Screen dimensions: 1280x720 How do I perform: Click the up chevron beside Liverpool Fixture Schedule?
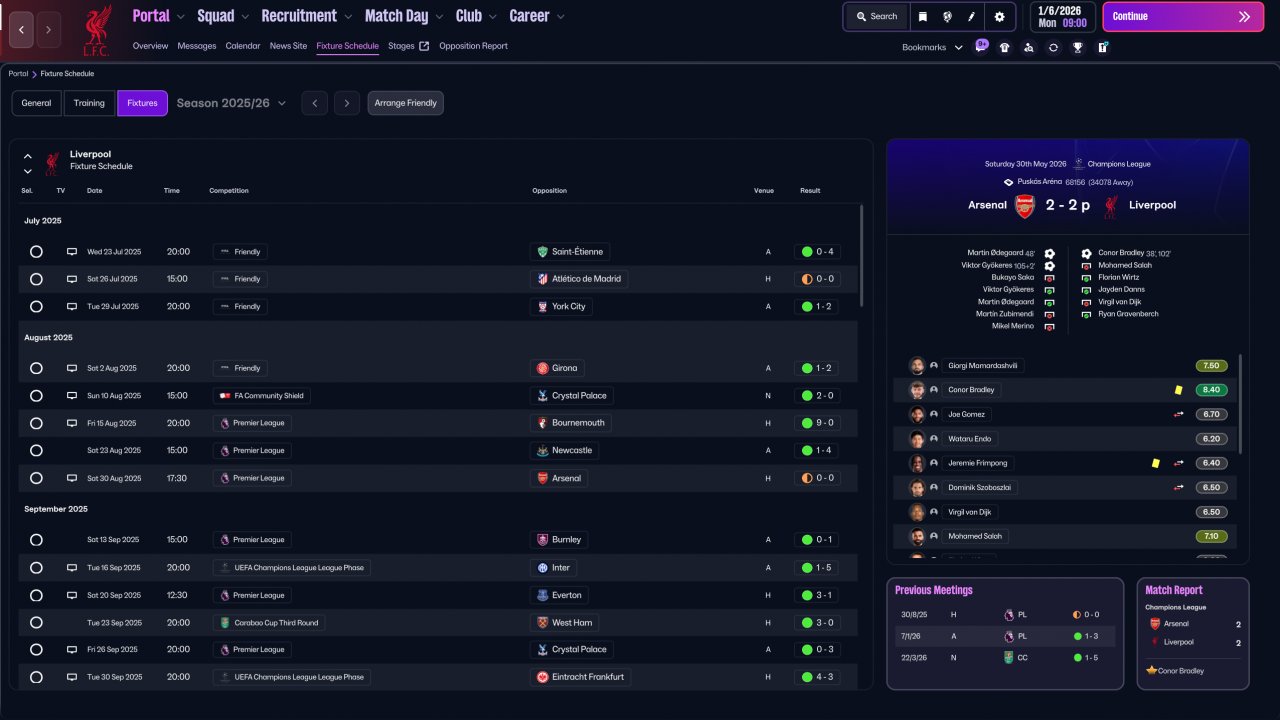coord(28,156)
